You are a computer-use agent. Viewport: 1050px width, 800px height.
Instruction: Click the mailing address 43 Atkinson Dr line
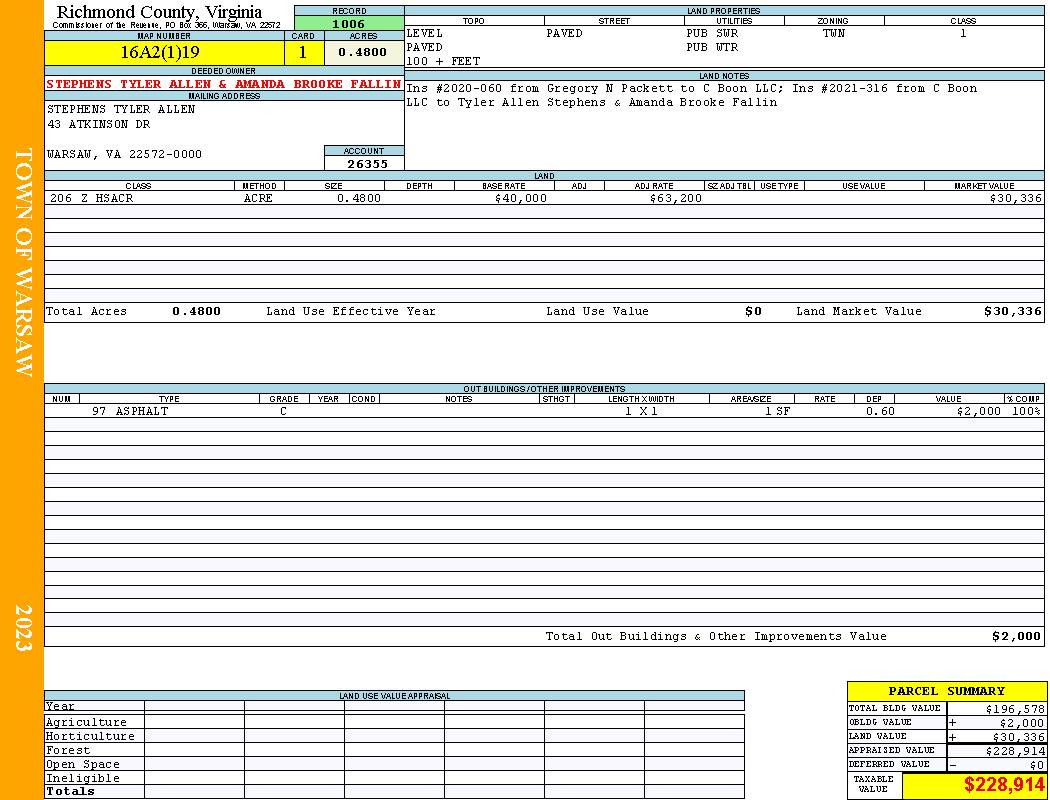(x=98, y=125)
